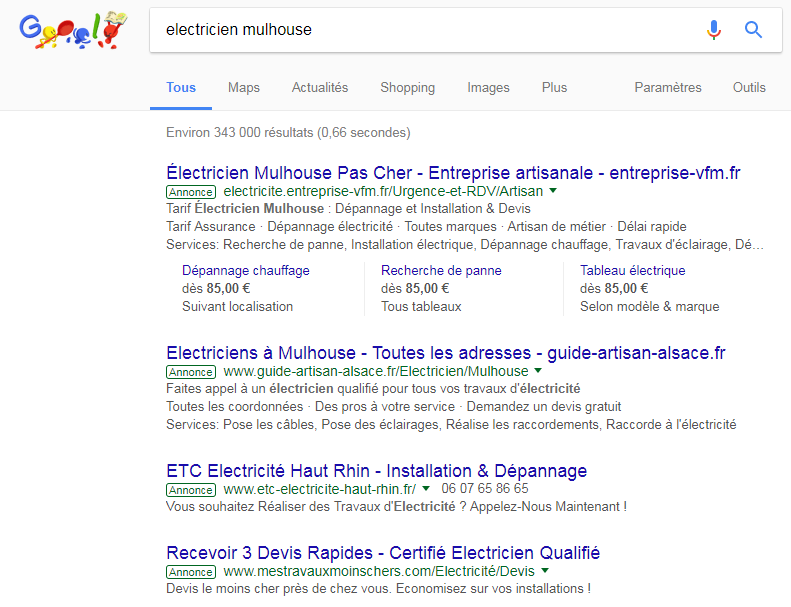Open 'Électricien Mulhouse Pas Cher' ad title
The width and height of the screenshot is (791, 607).
click(453, 173)
